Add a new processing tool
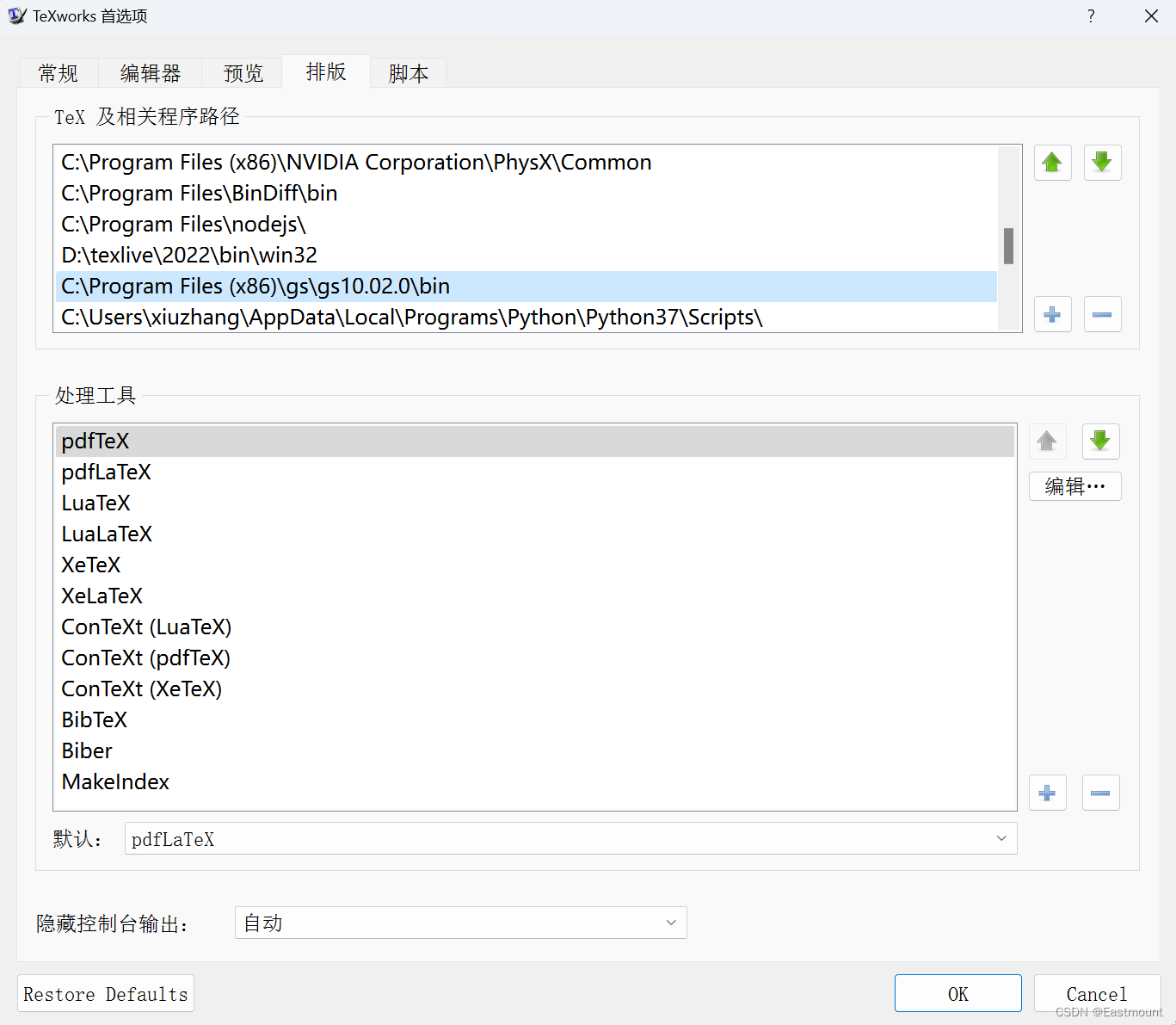This screenshot has height=1025, width=1176. (1047, 793)
